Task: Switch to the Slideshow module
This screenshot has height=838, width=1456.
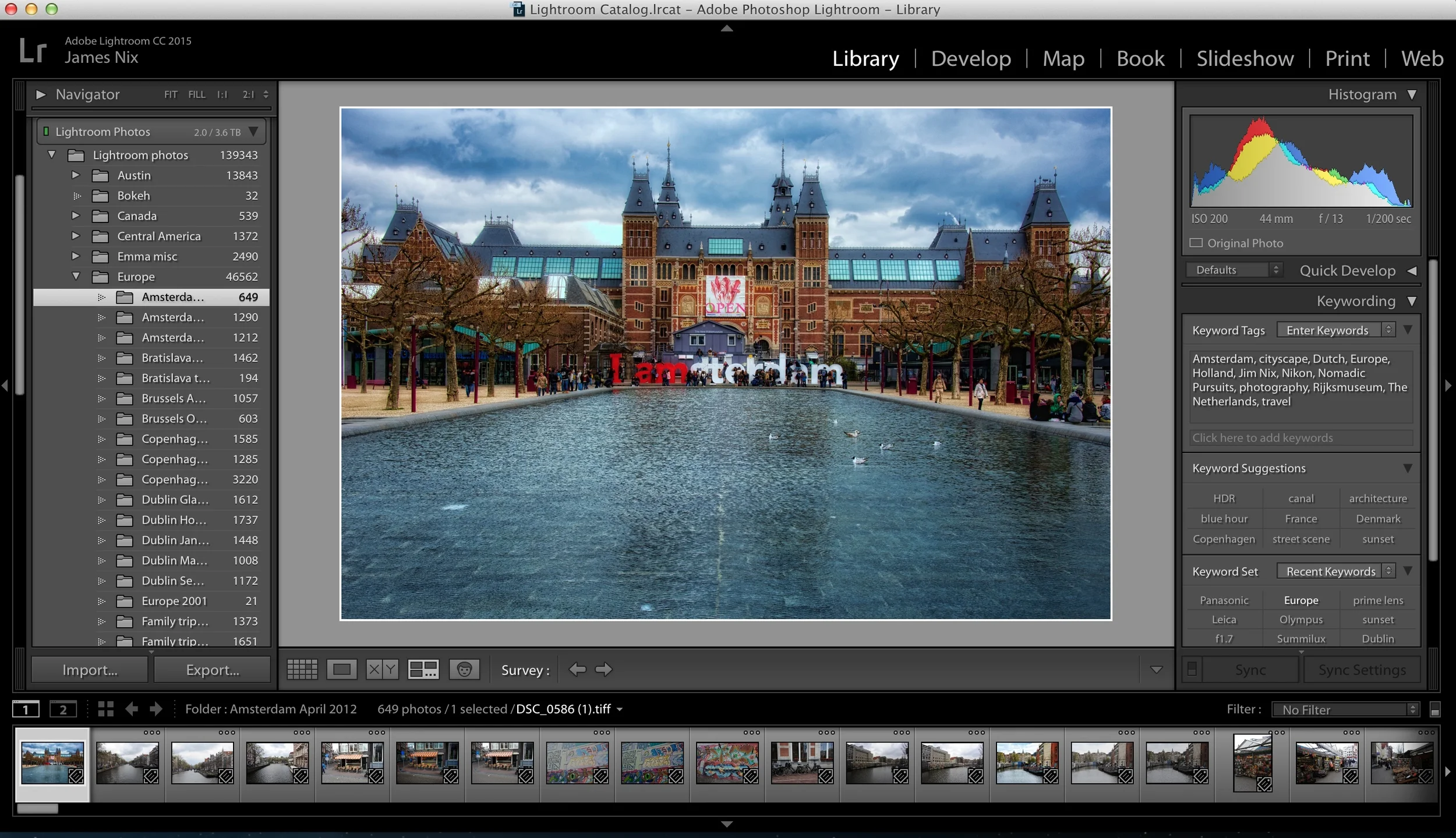Action: [1245, 58]
